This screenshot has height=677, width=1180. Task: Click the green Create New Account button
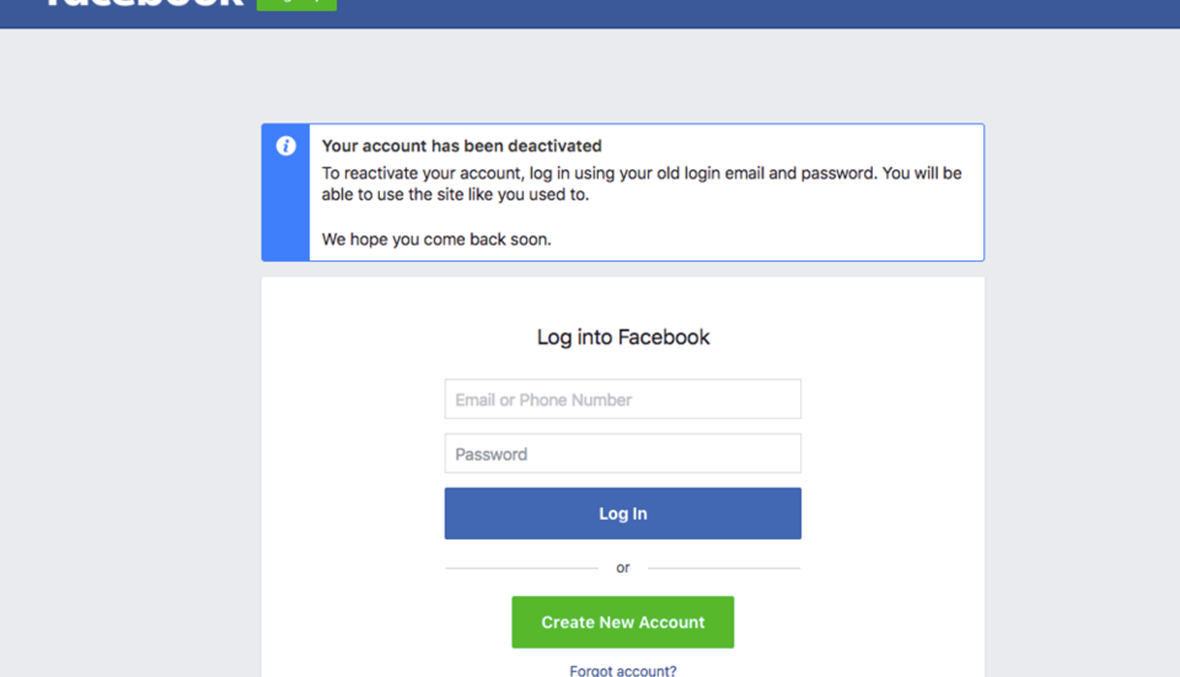pos(622,622)
